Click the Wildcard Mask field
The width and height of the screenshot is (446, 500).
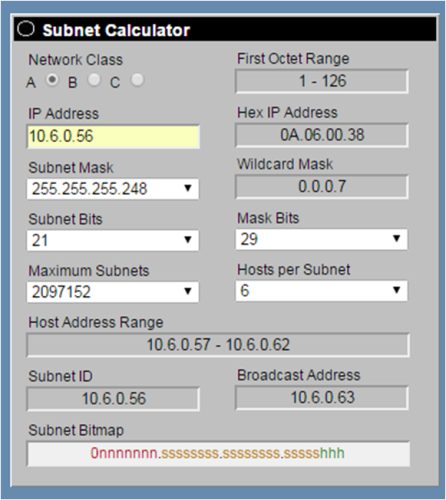point(322,186)
